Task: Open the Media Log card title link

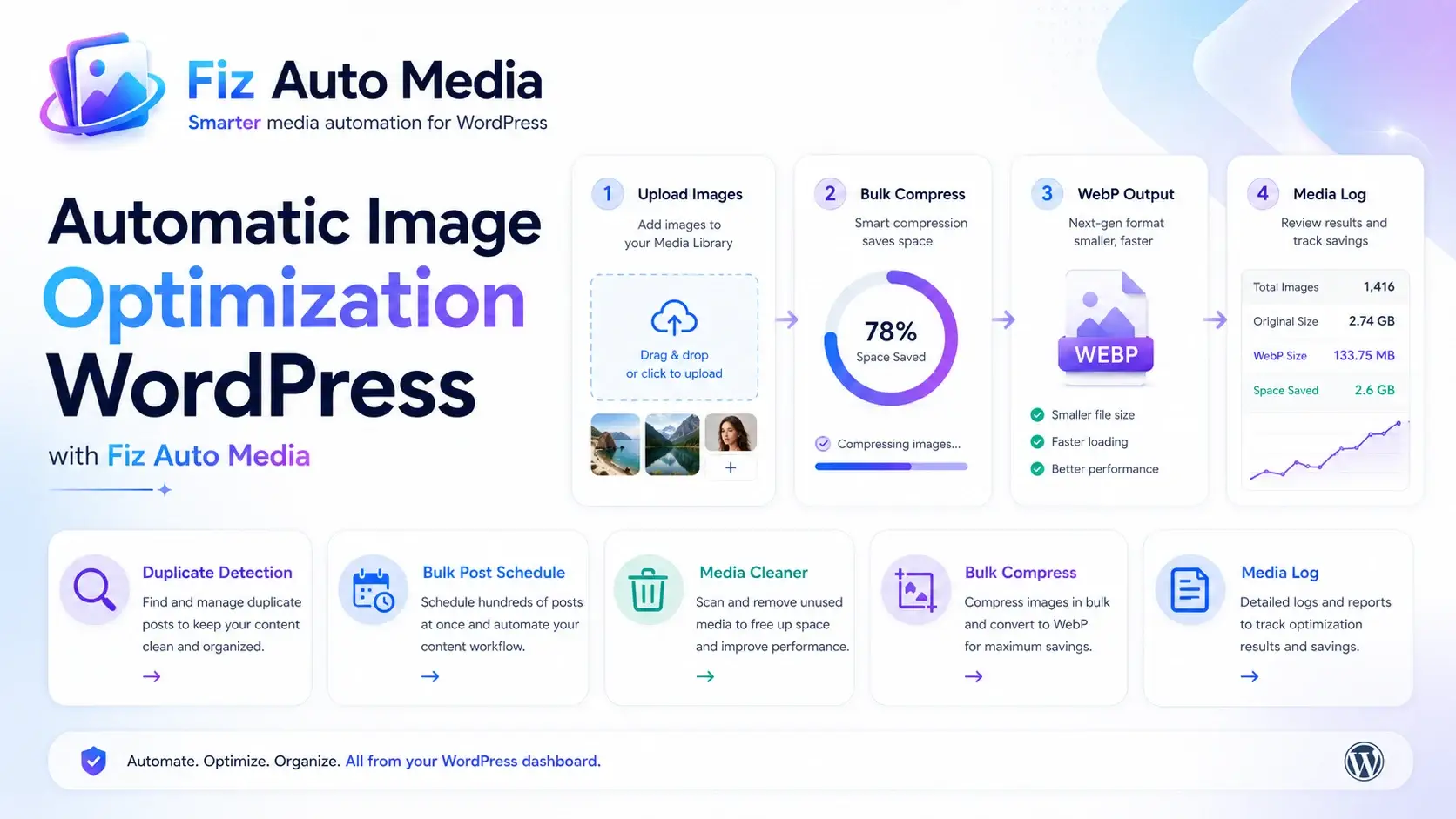Action: coord(1280,573)
